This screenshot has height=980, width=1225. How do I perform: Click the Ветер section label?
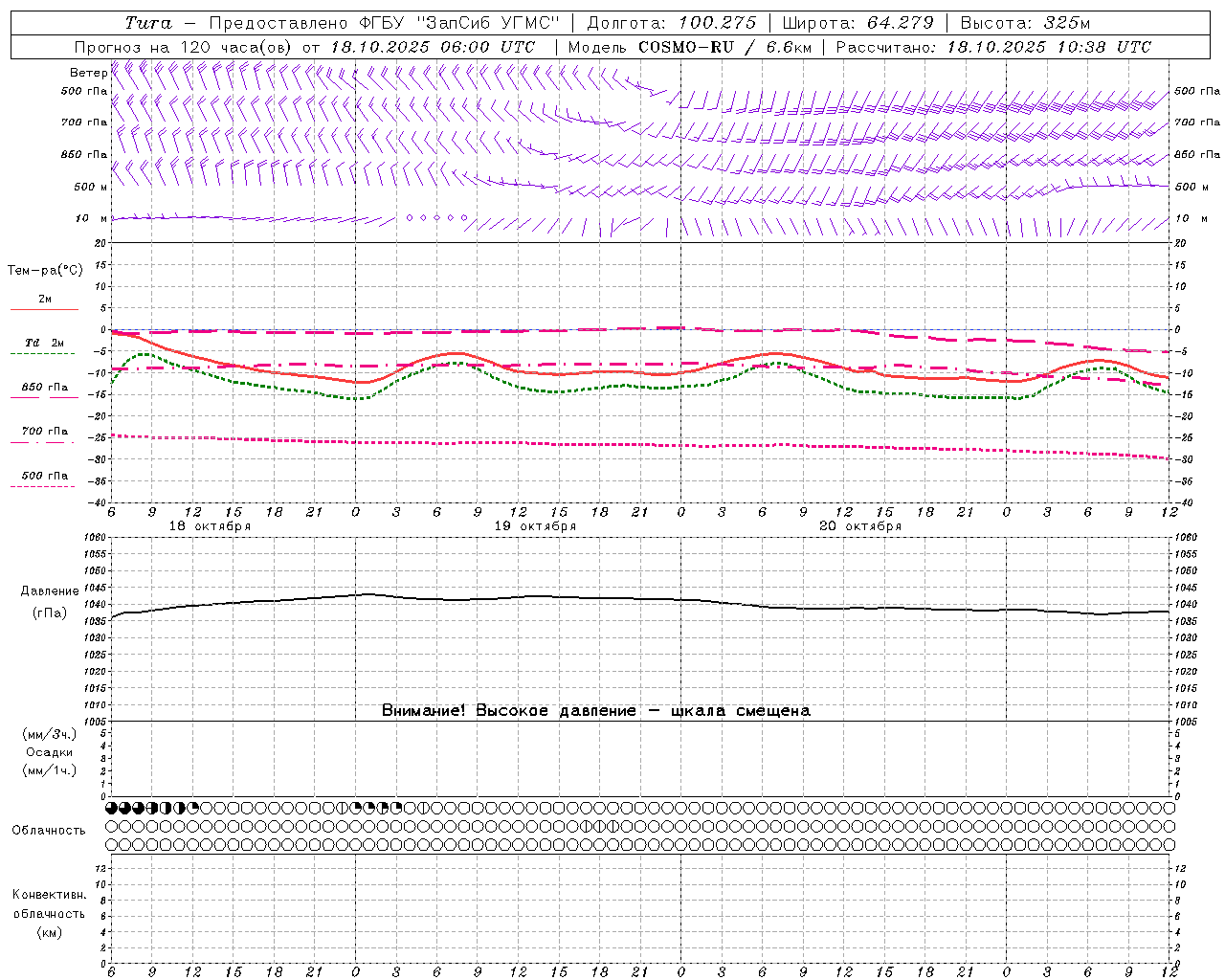(x=88, y=73)
